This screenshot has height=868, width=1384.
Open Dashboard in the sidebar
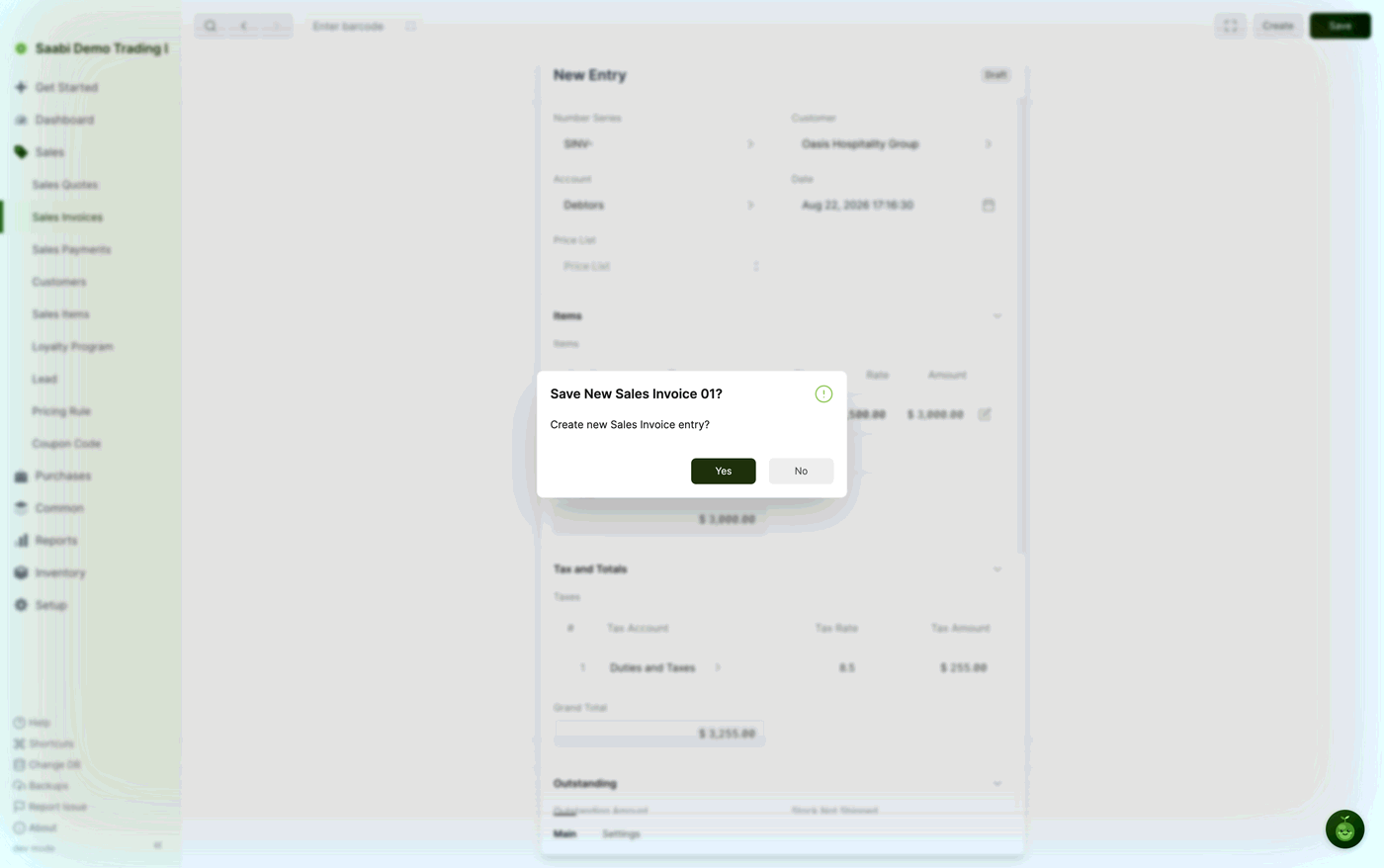pyautogui.click(x=64, y=120)
